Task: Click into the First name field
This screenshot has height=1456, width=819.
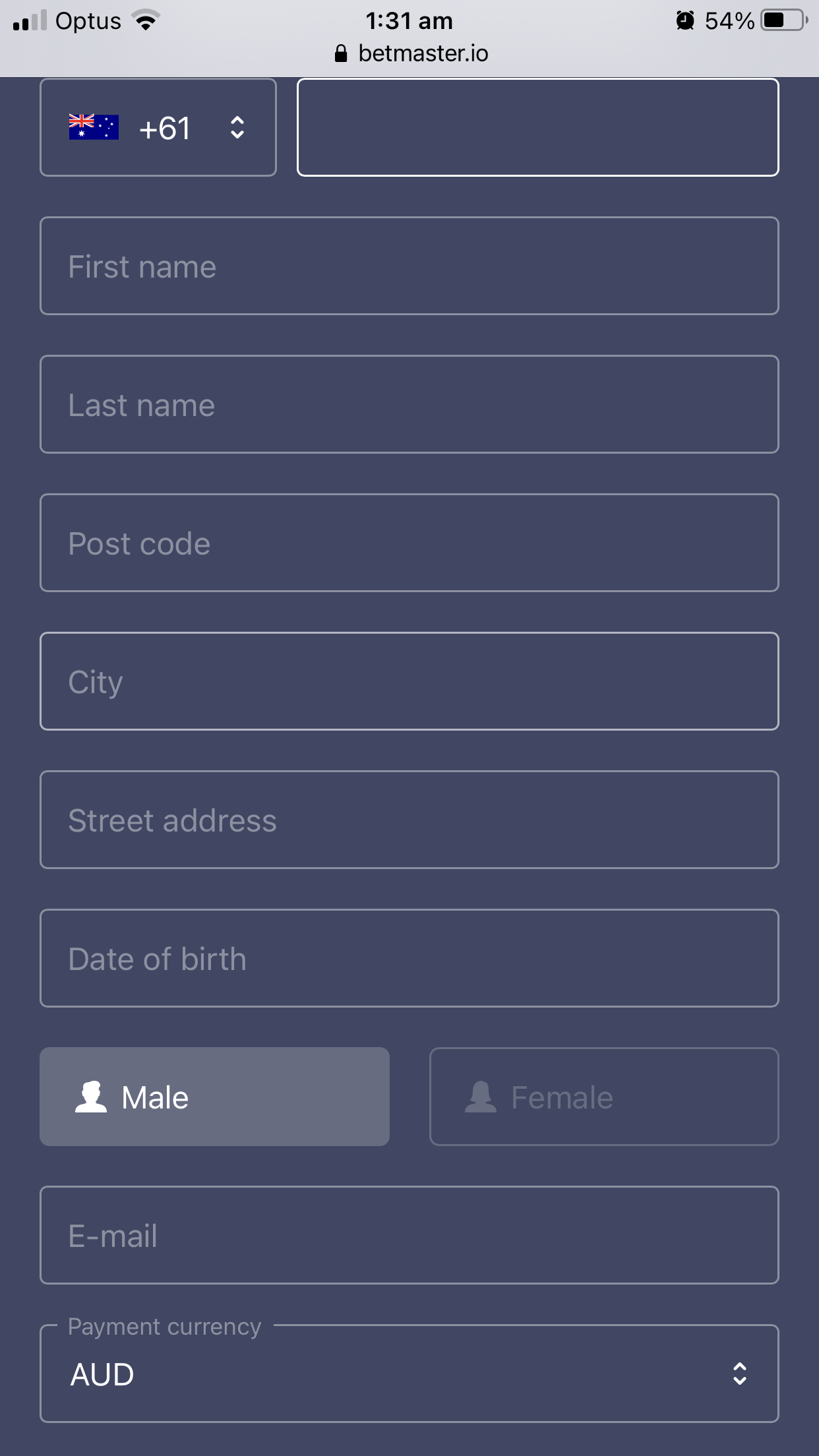Action: coord(409,266)
